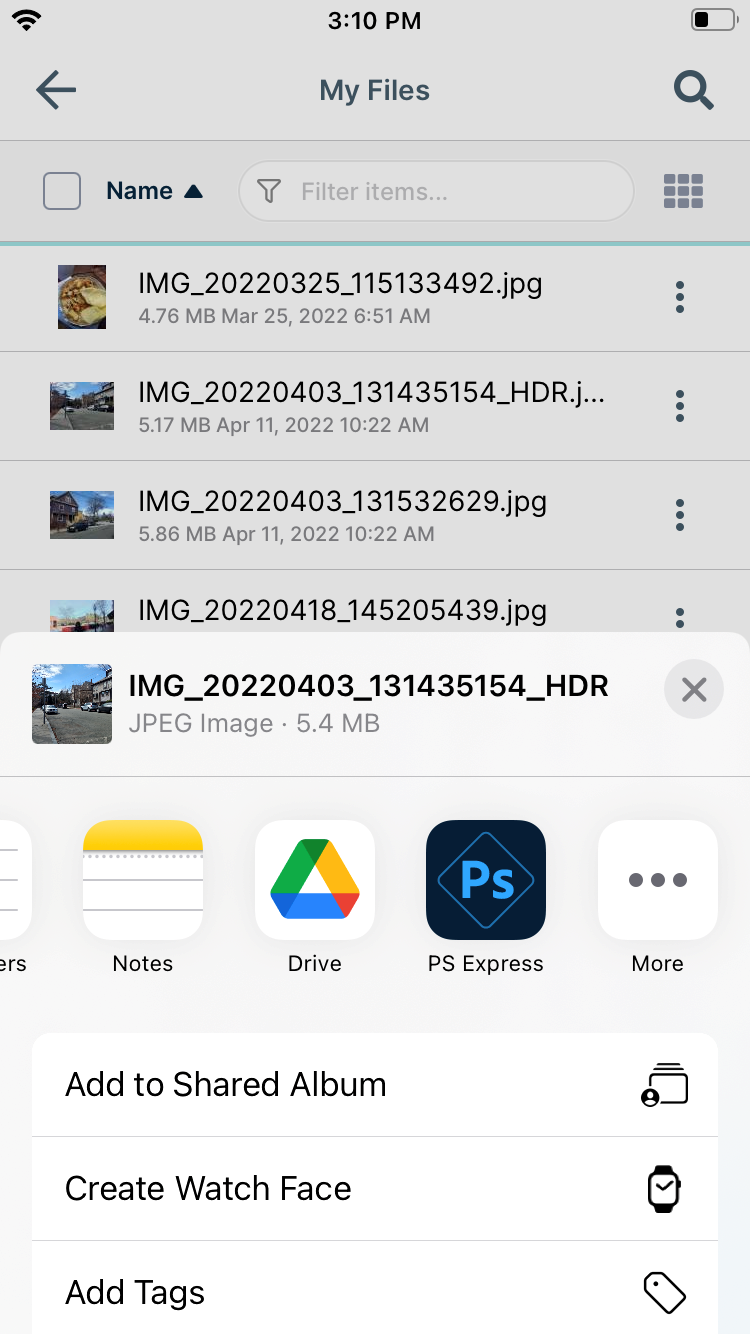Open options menu for IMG_20220403_131435154_HDR file
This screenshot has width=750, height=1334.
tap(680, 406)
